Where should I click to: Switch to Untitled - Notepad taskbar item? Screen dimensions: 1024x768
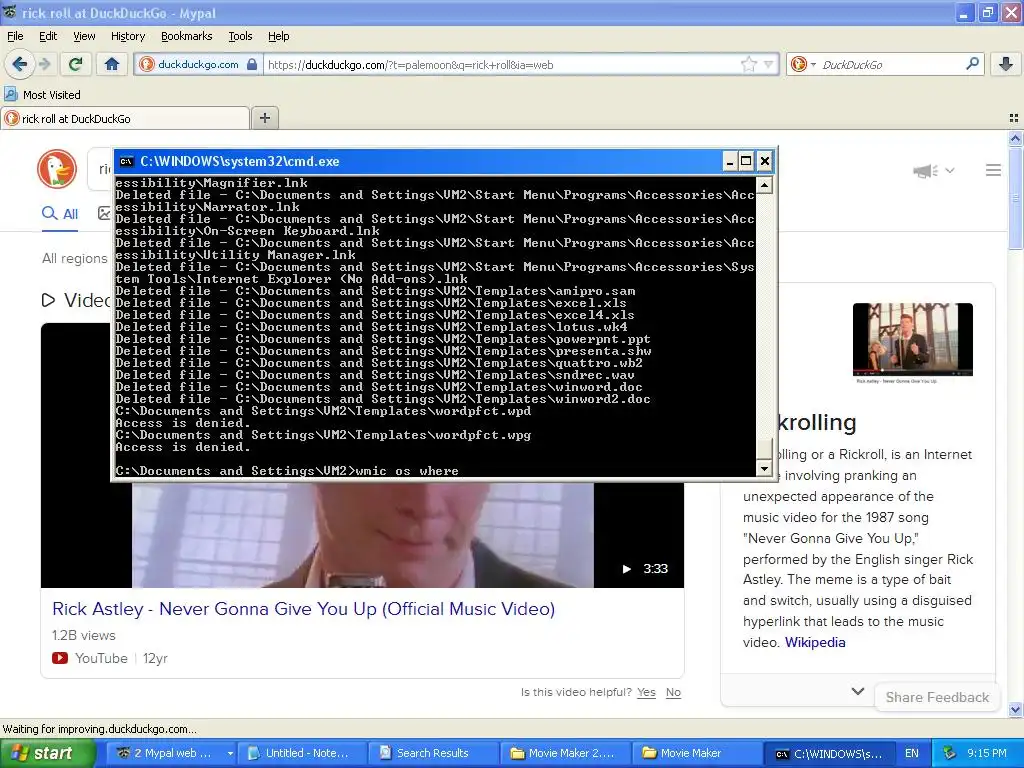point(302,753)
